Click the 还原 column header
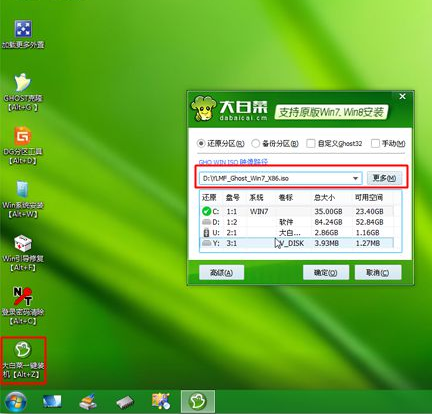This screenshot has height=414, width=432. tap(209, 197)
